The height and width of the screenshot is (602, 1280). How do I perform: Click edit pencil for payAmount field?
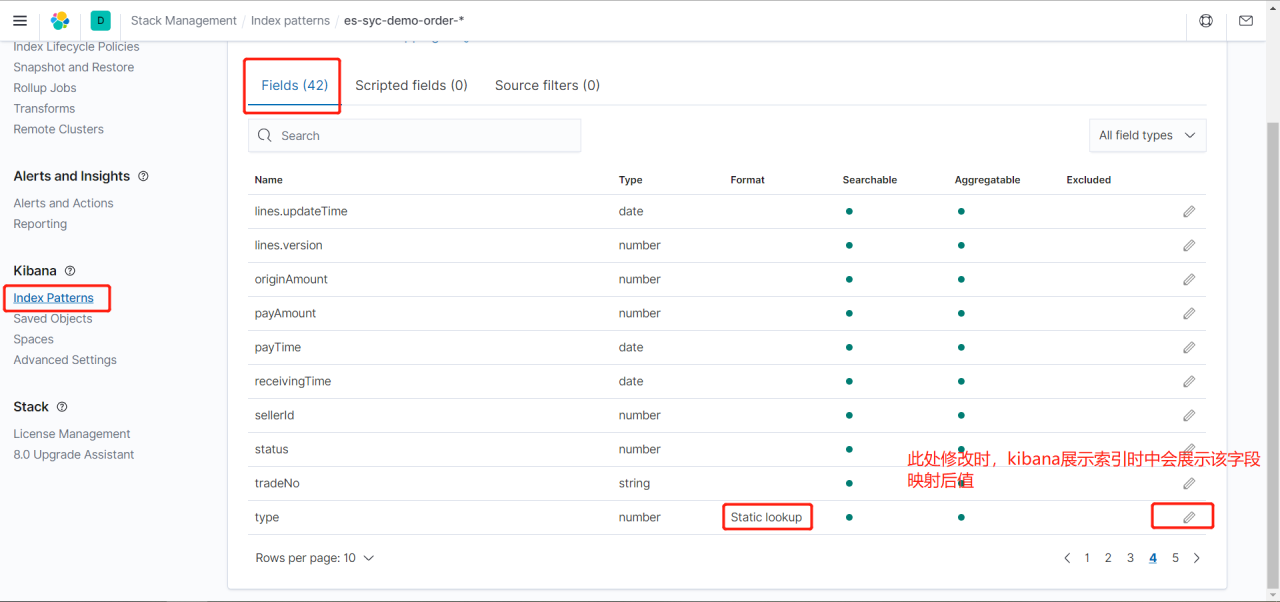(x=1189, y=314)
